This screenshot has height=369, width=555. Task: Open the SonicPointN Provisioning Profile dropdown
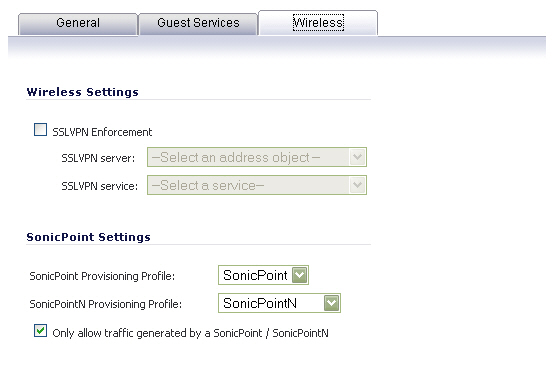point(279,303)
